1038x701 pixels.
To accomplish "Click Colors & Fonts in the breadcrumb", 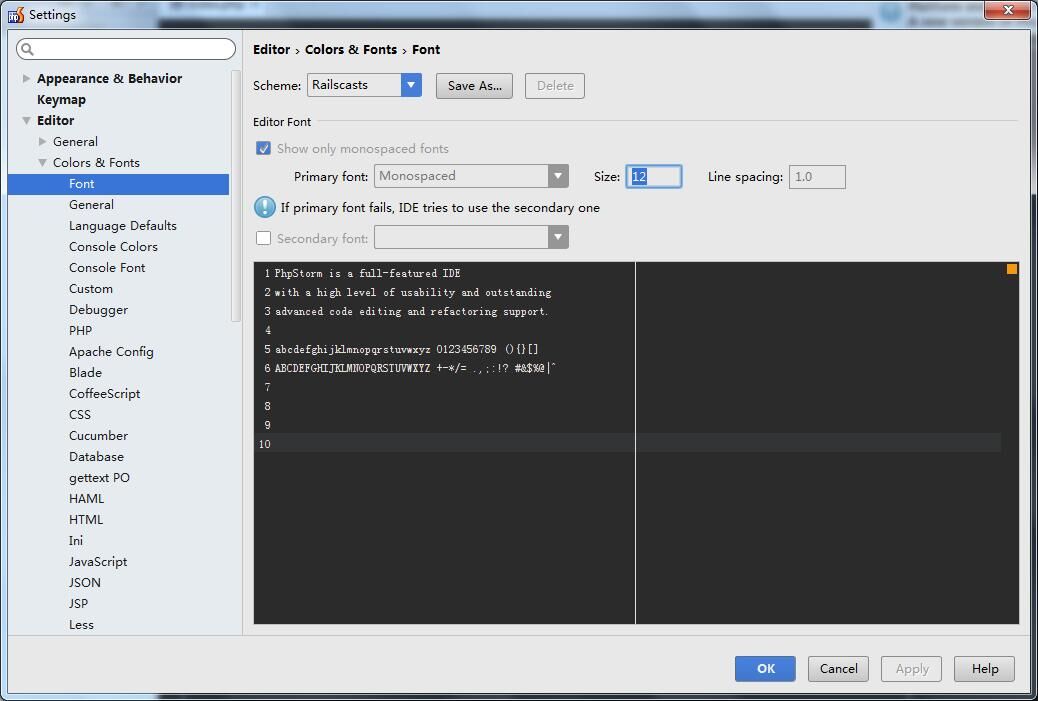I will [351, 50].
